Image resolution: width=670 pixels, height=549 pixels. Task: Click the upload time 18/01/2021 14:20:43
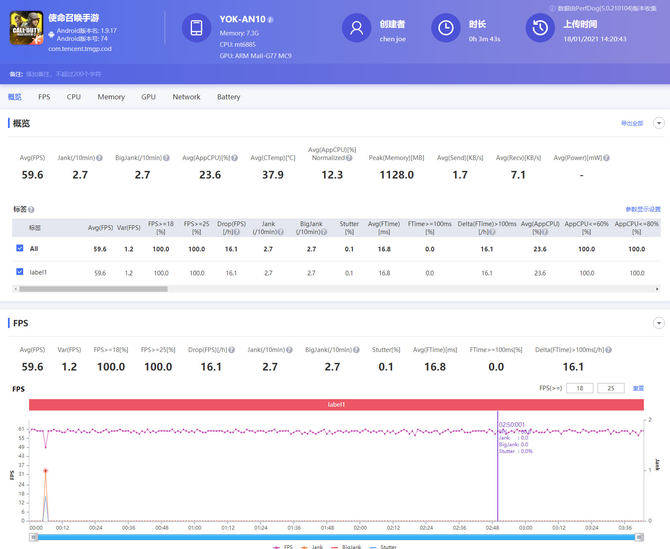click(x=595, y=39)
